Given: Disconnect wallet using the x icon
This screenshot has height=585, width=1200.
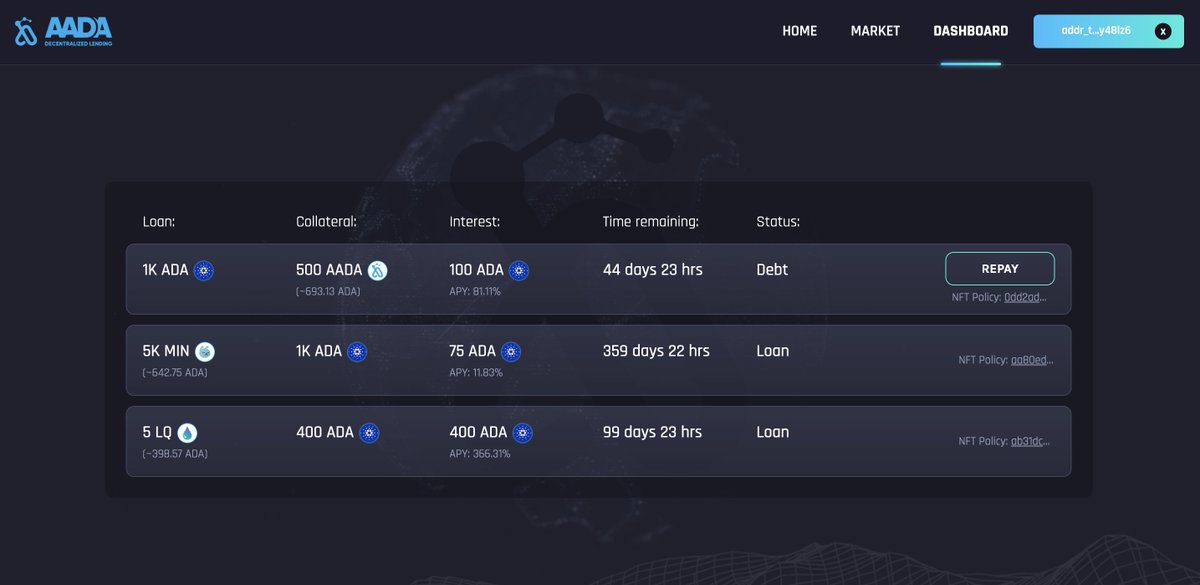Looking at the screenshot, I should point(1163,31).
